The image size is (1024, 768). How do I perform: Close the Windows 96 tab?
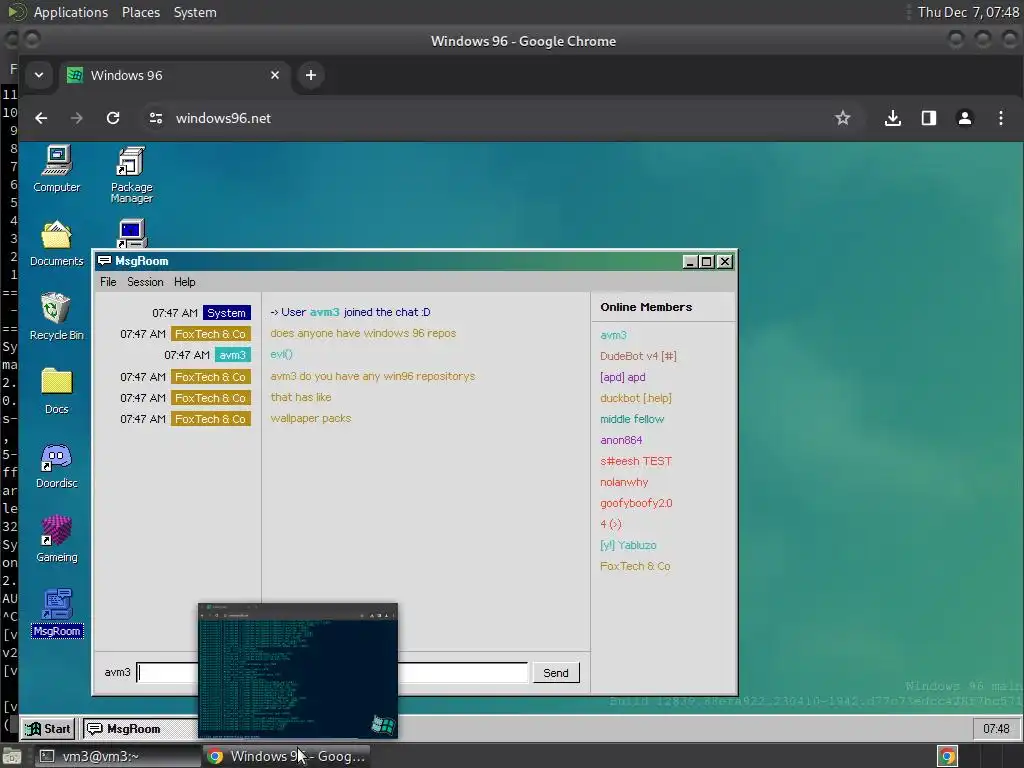[275, 75]
